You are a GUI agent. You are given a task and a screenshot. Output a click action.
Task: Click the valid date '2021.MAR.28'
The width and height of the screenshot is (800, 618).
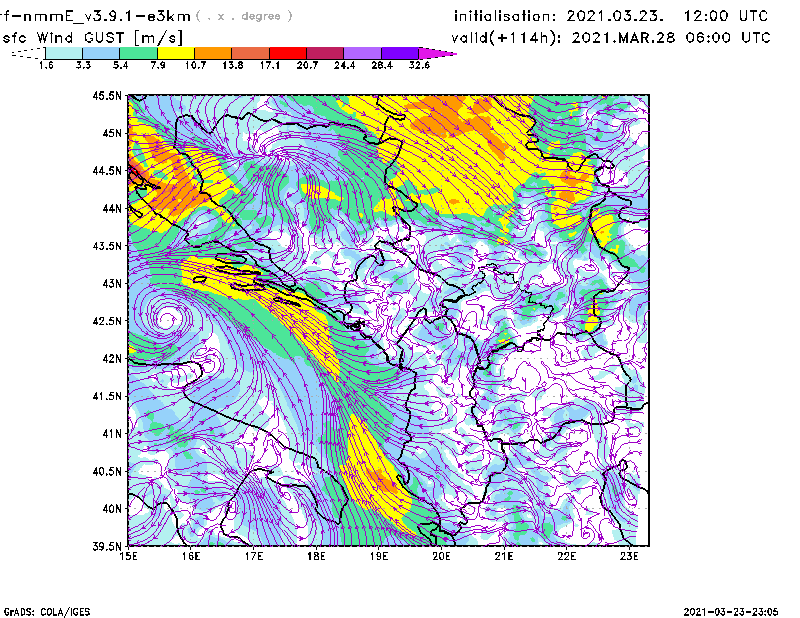tap(623, 38)
